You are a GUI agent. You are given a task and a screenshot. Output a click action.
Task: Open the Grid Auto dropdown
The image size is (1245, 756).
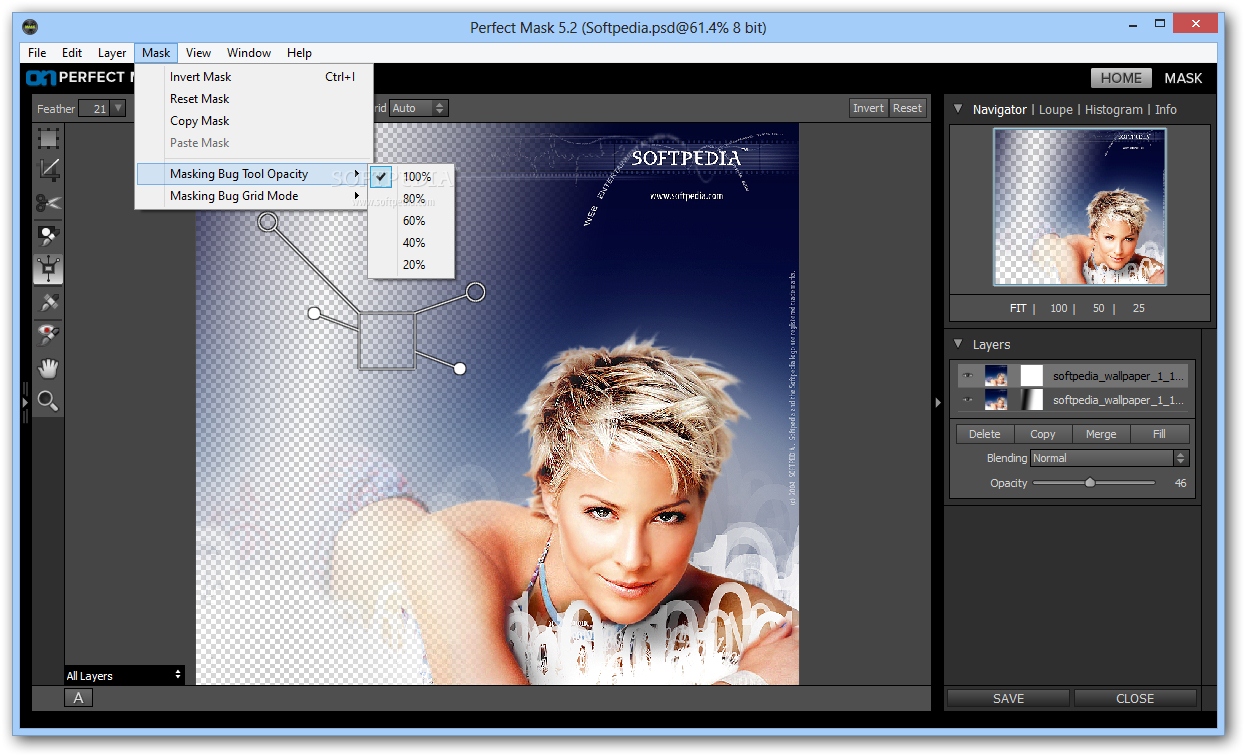(418, 108)
